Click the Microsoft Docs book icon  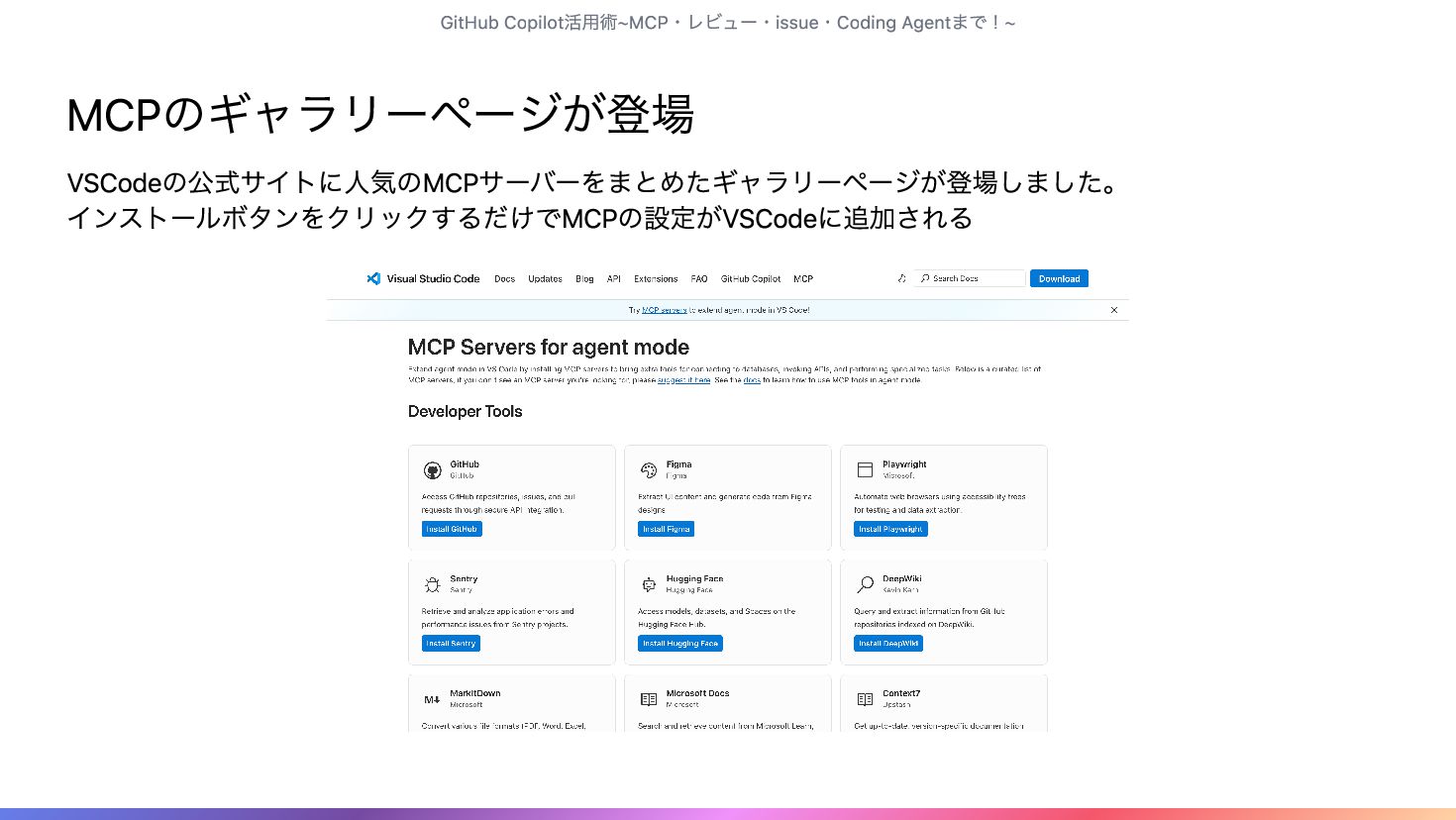click(x=649, y=699)
